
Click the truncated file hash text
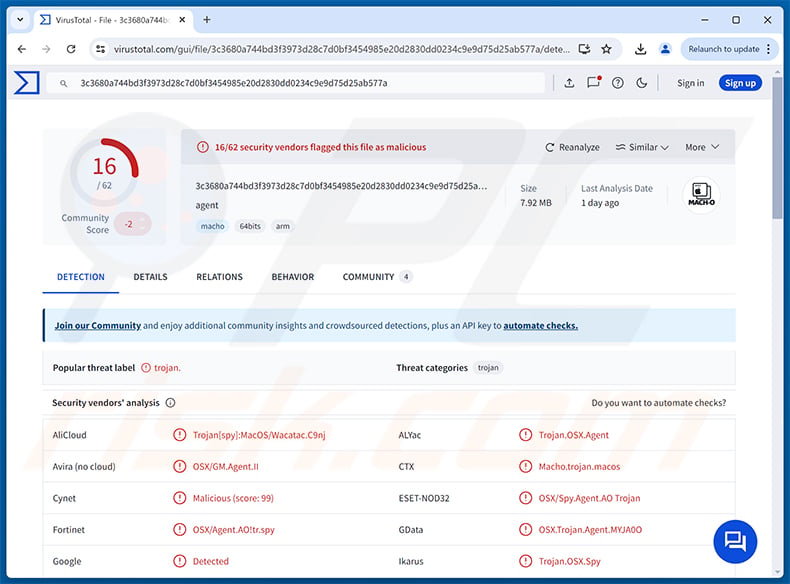point(341,186)
